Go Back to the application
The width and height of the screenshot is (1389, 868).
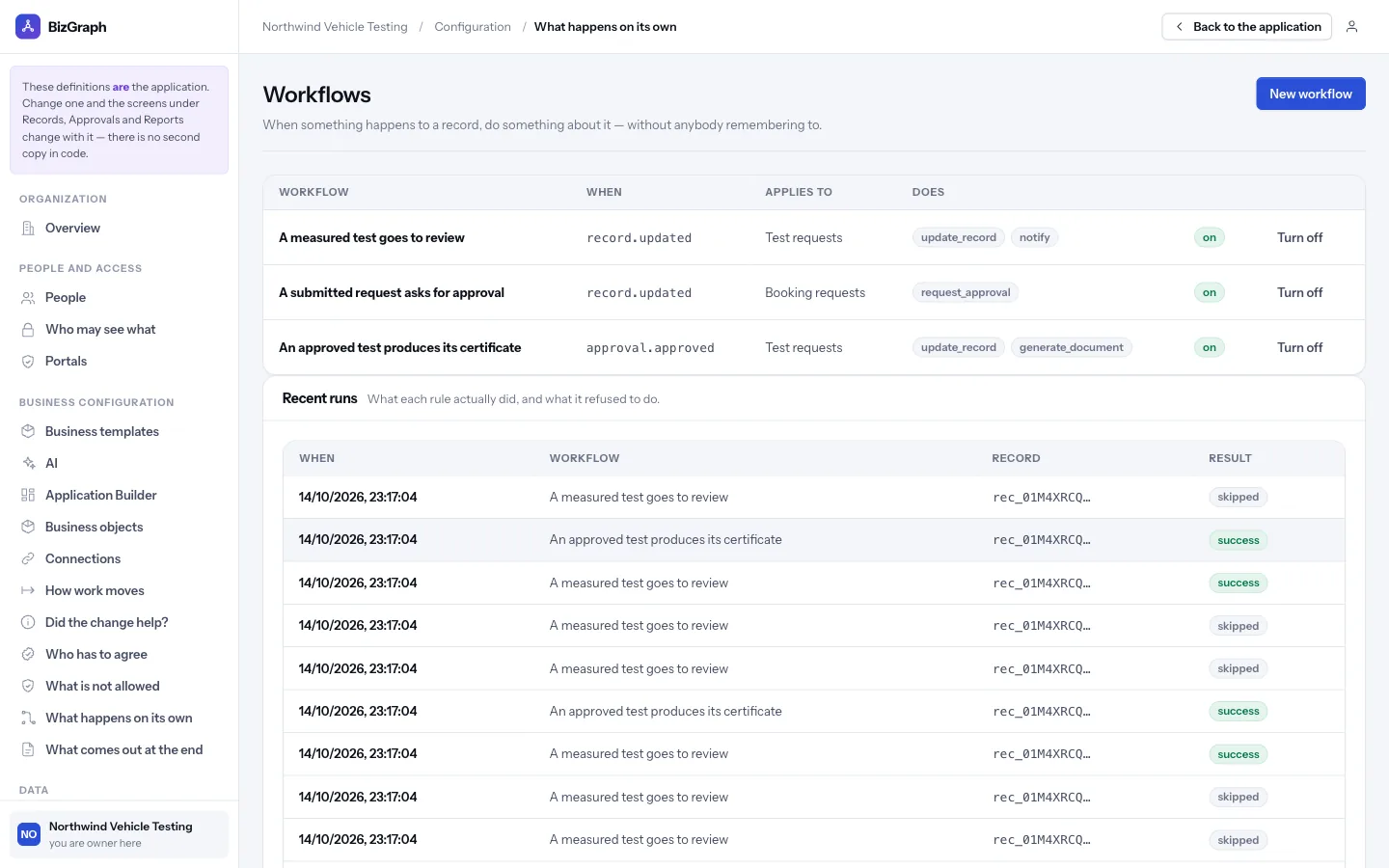tap(1246, 27)
